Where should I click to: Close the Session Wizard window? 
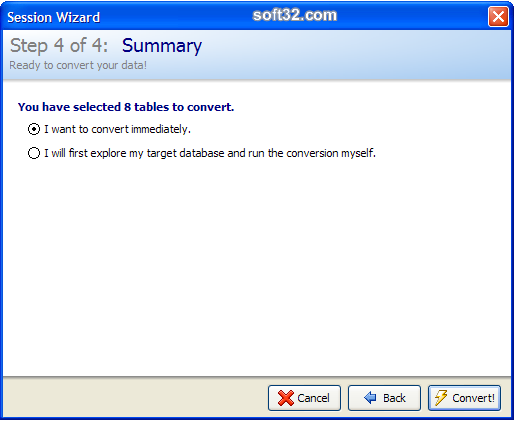(x=498, y=16)
